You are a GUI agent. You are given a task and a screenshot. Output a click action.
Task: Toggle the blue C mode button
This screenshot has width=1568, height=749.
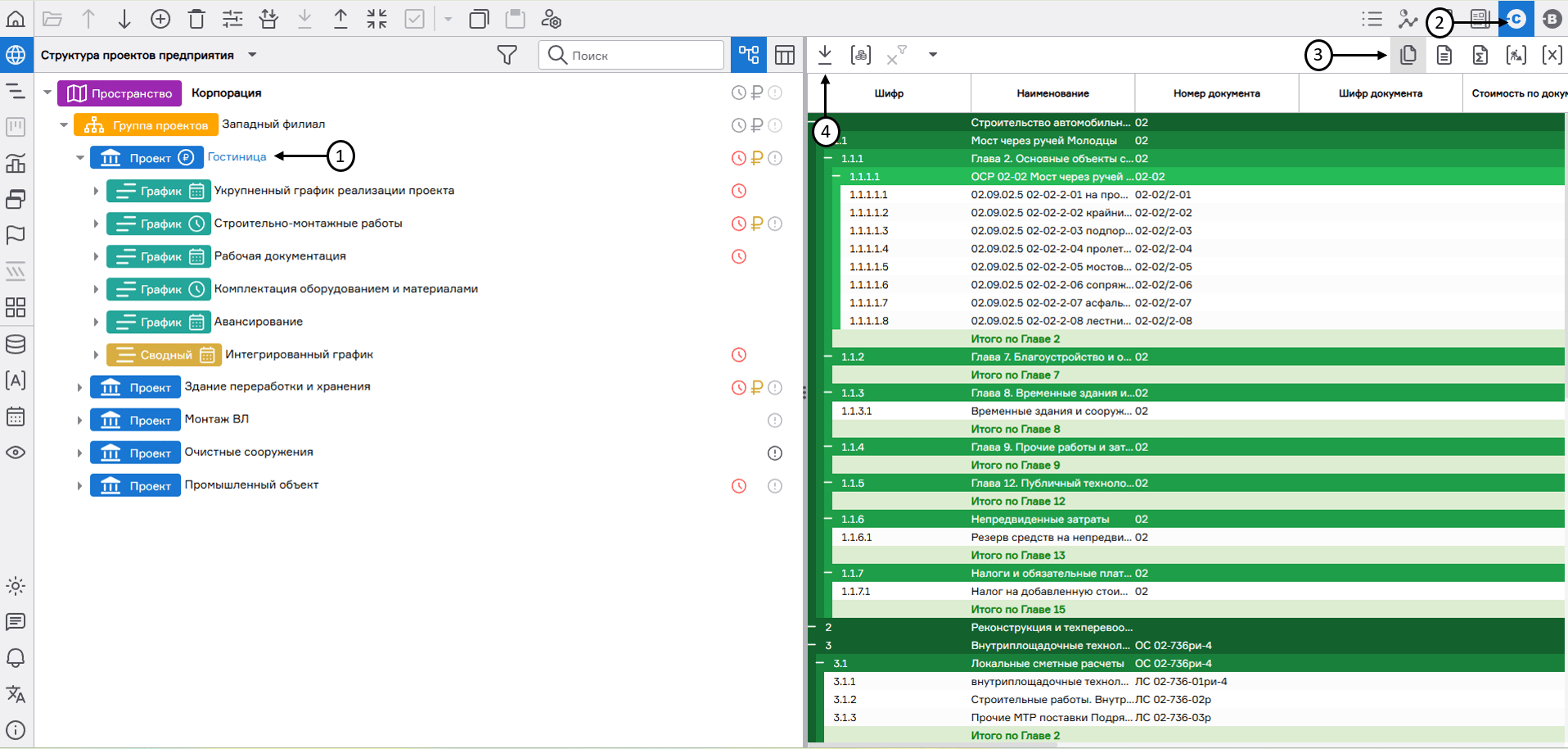(x=1516, y=19)
